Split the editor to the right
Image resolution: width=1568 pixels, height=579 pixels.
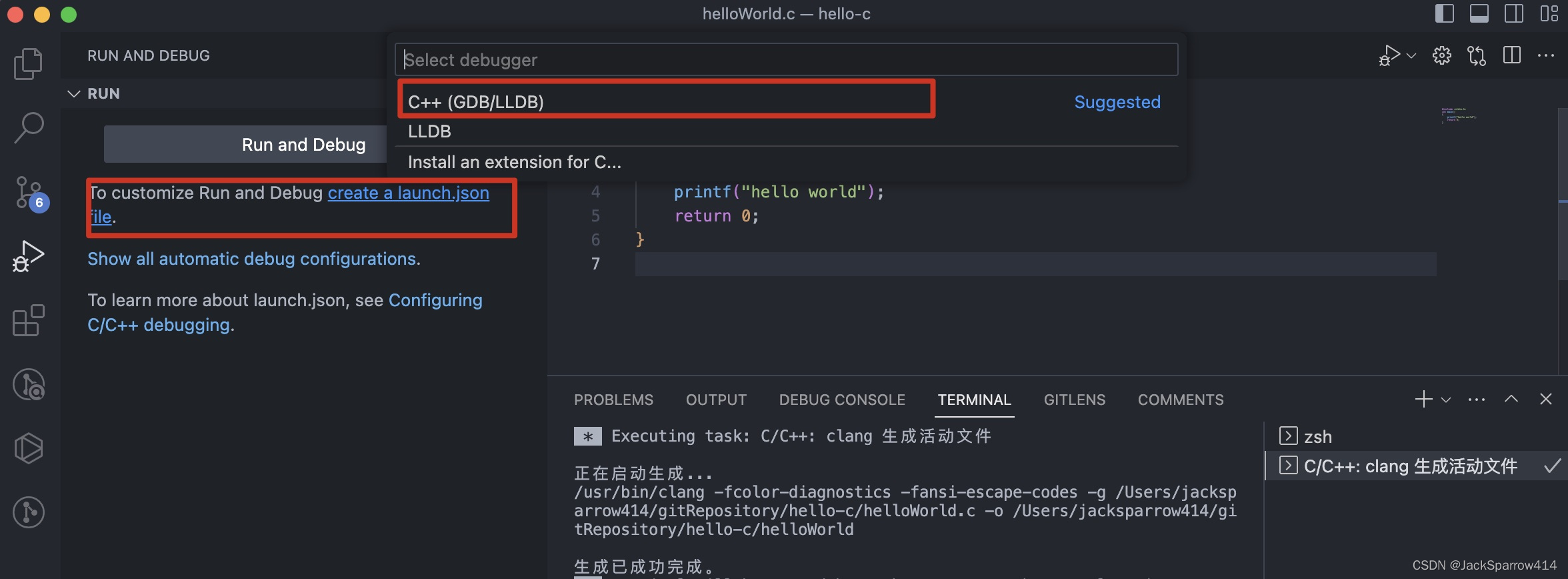coord(1512,56)
